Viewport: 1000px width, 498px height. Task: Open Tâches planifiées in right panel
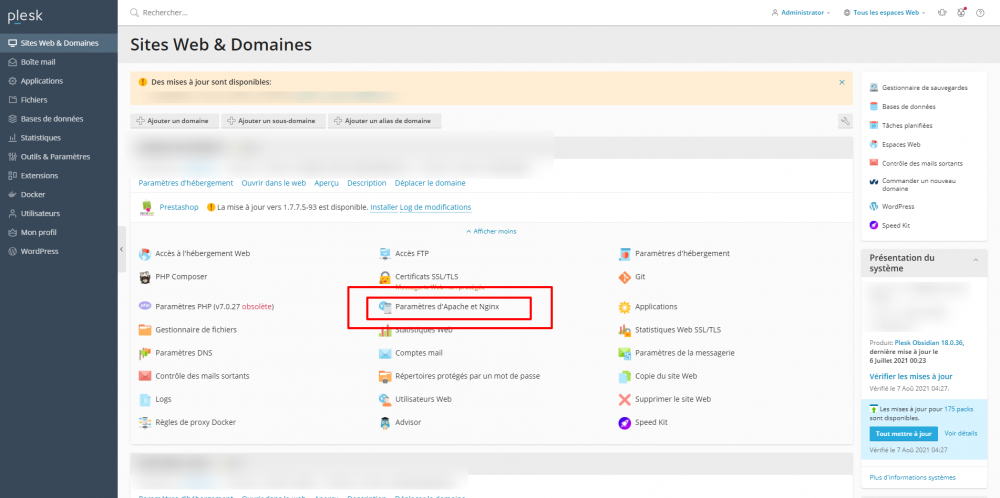tap(907, 126)
